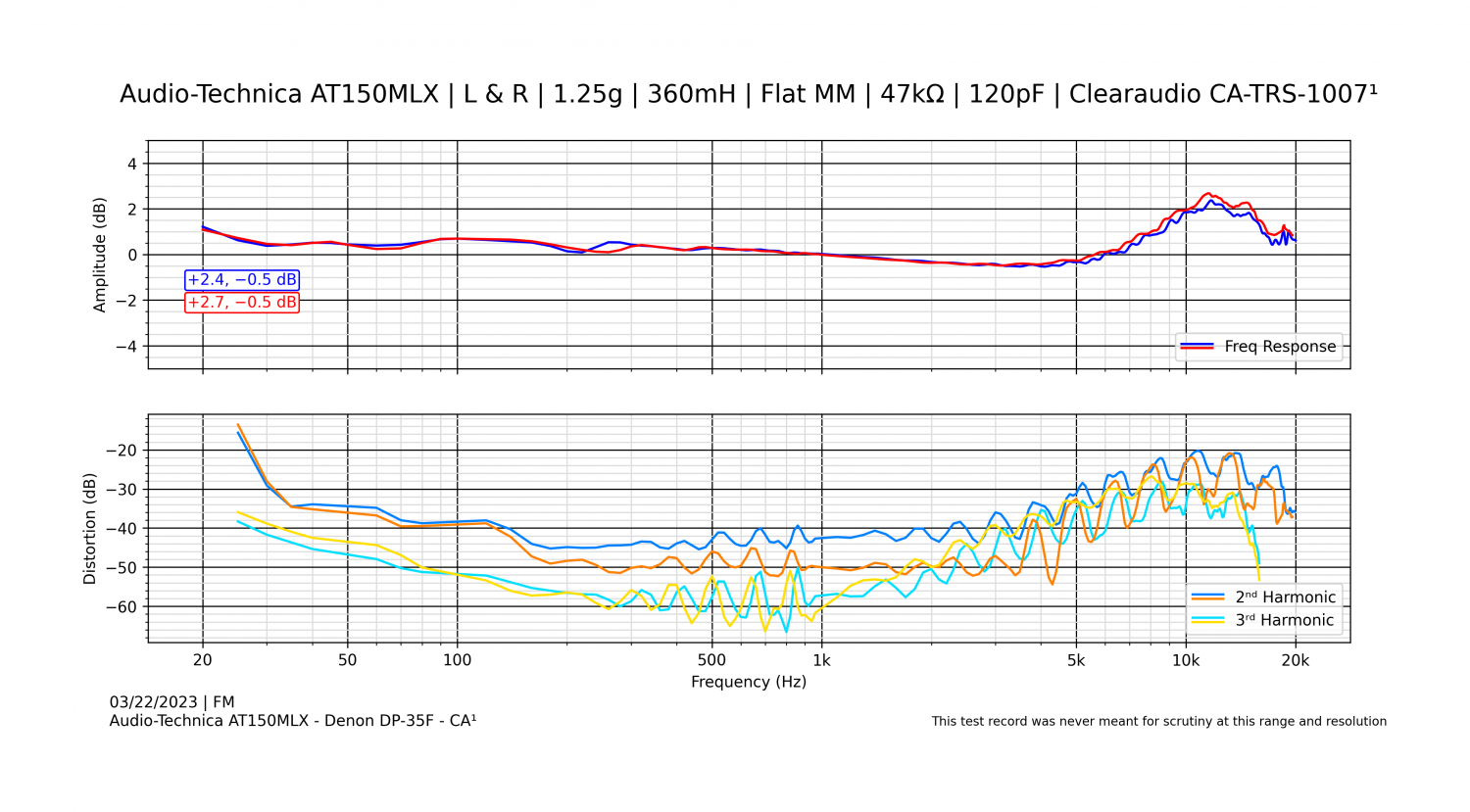The height and width of the screenshot is (812, 1470).
Task: Click the 'Amplitude (dB)' axis label
Action: (x=99, y=255)
